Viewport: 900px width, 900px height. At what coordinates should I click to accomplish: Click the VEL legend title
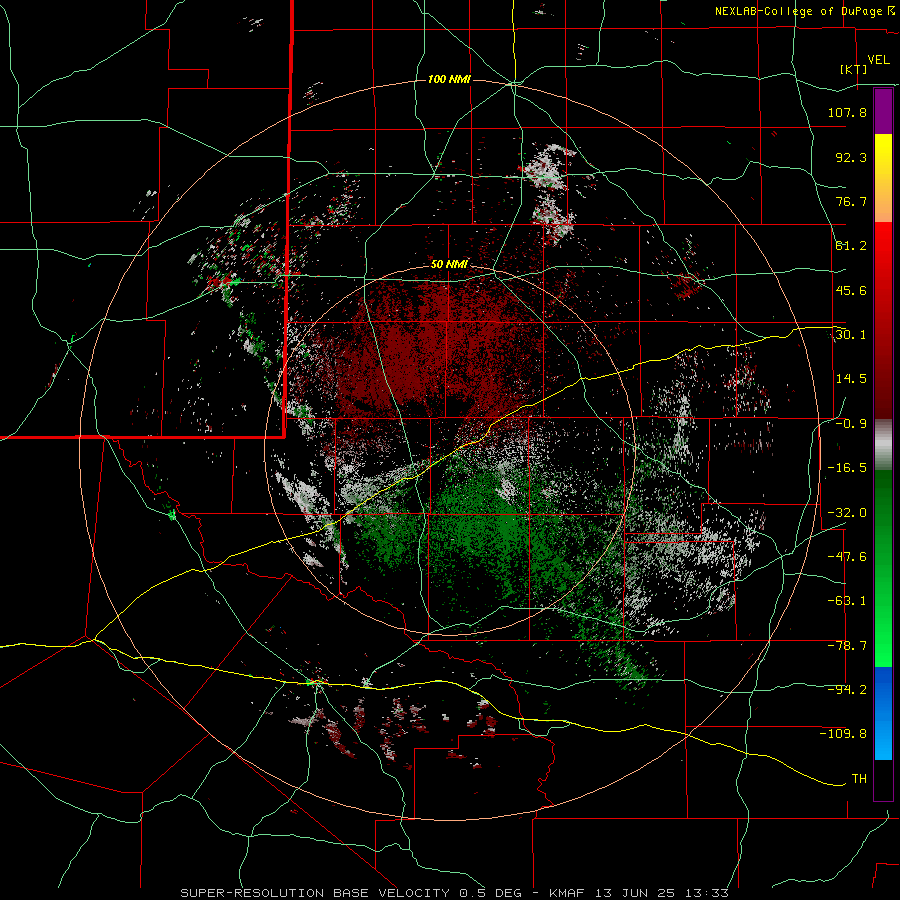[878, 60]
